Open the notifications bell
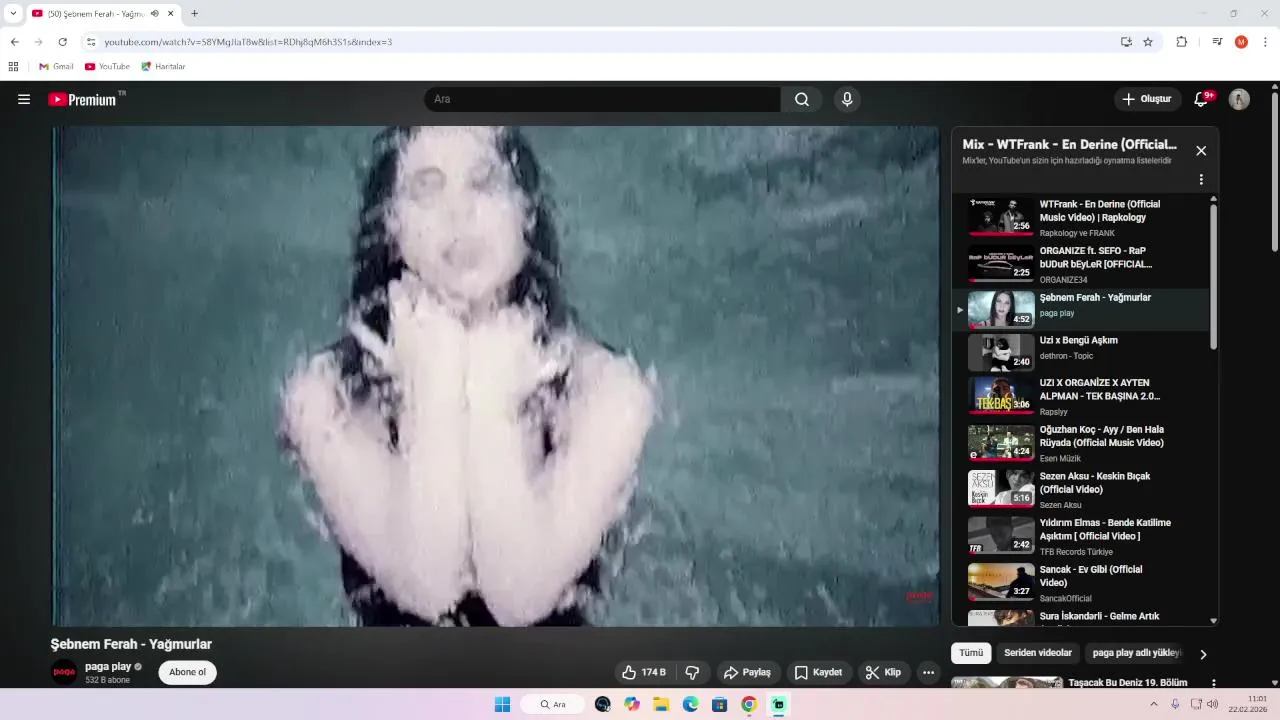The image size is (1280, 720). tap(1202, 99)
